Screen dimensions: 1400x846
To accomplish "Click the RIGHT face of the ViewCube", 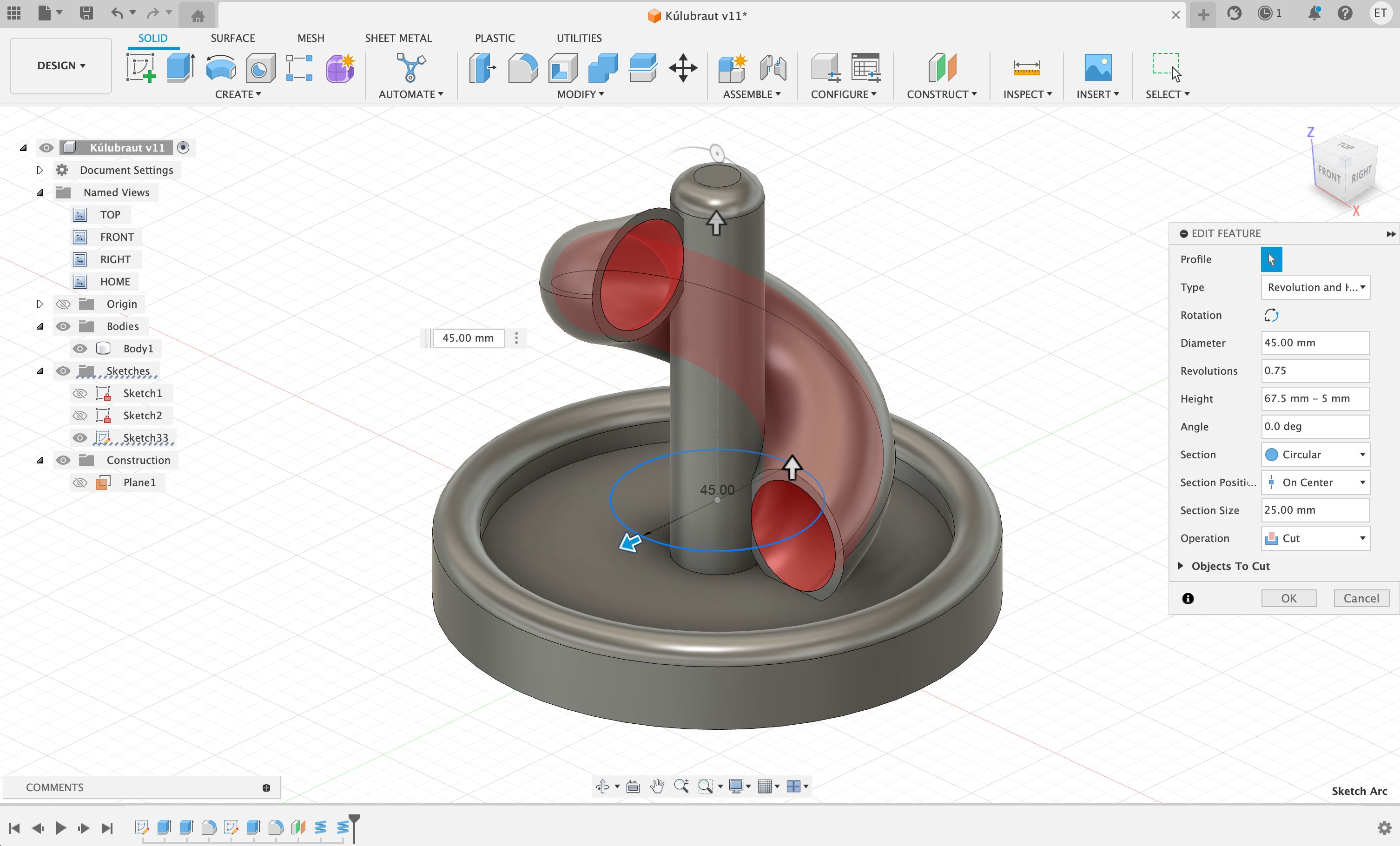I will 1362,174.
